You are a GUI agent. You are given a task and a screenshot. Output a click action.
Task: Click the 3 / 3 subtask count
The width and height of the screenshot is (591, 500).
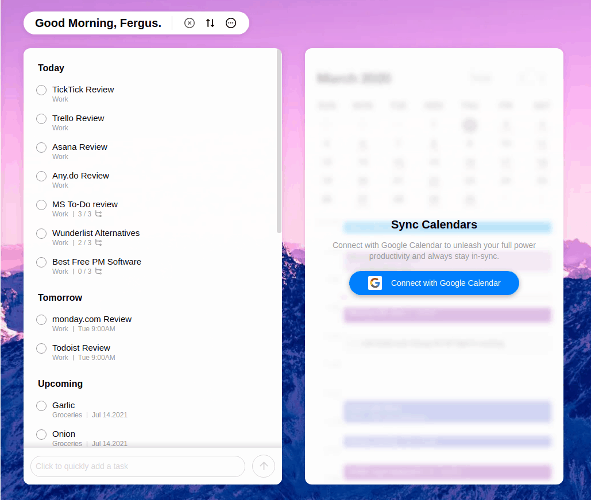tap(84, 214)
